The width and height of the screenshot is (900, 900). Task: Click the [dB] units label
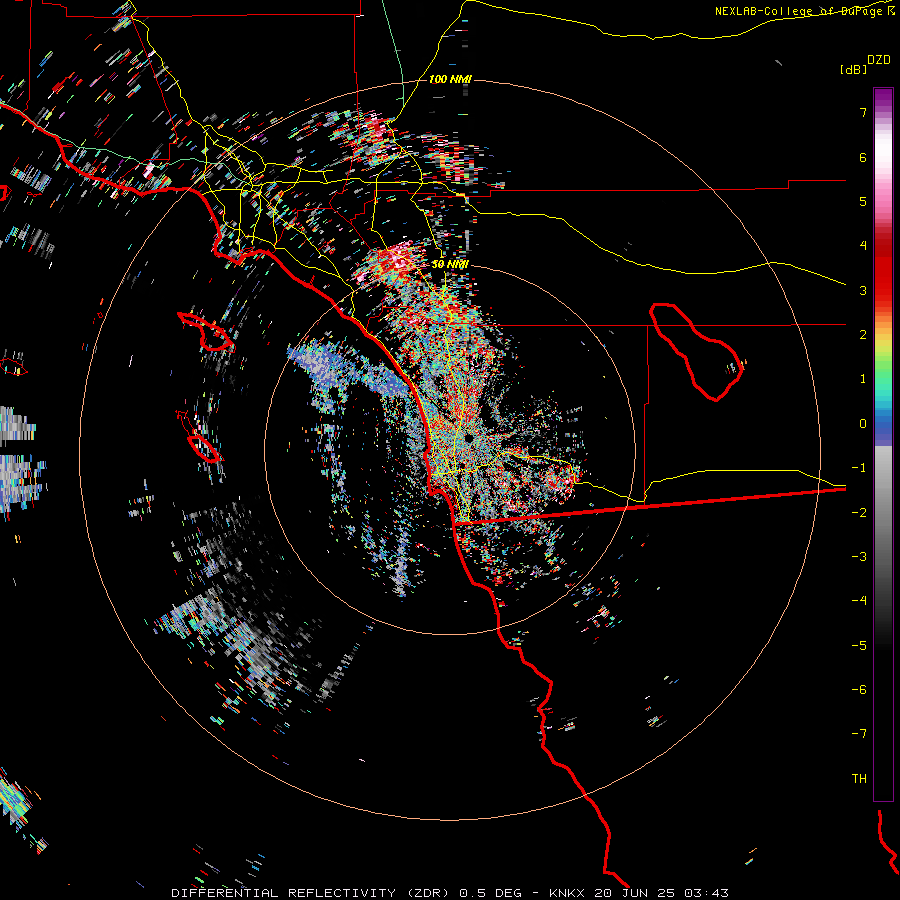click(x=853, y=69)
